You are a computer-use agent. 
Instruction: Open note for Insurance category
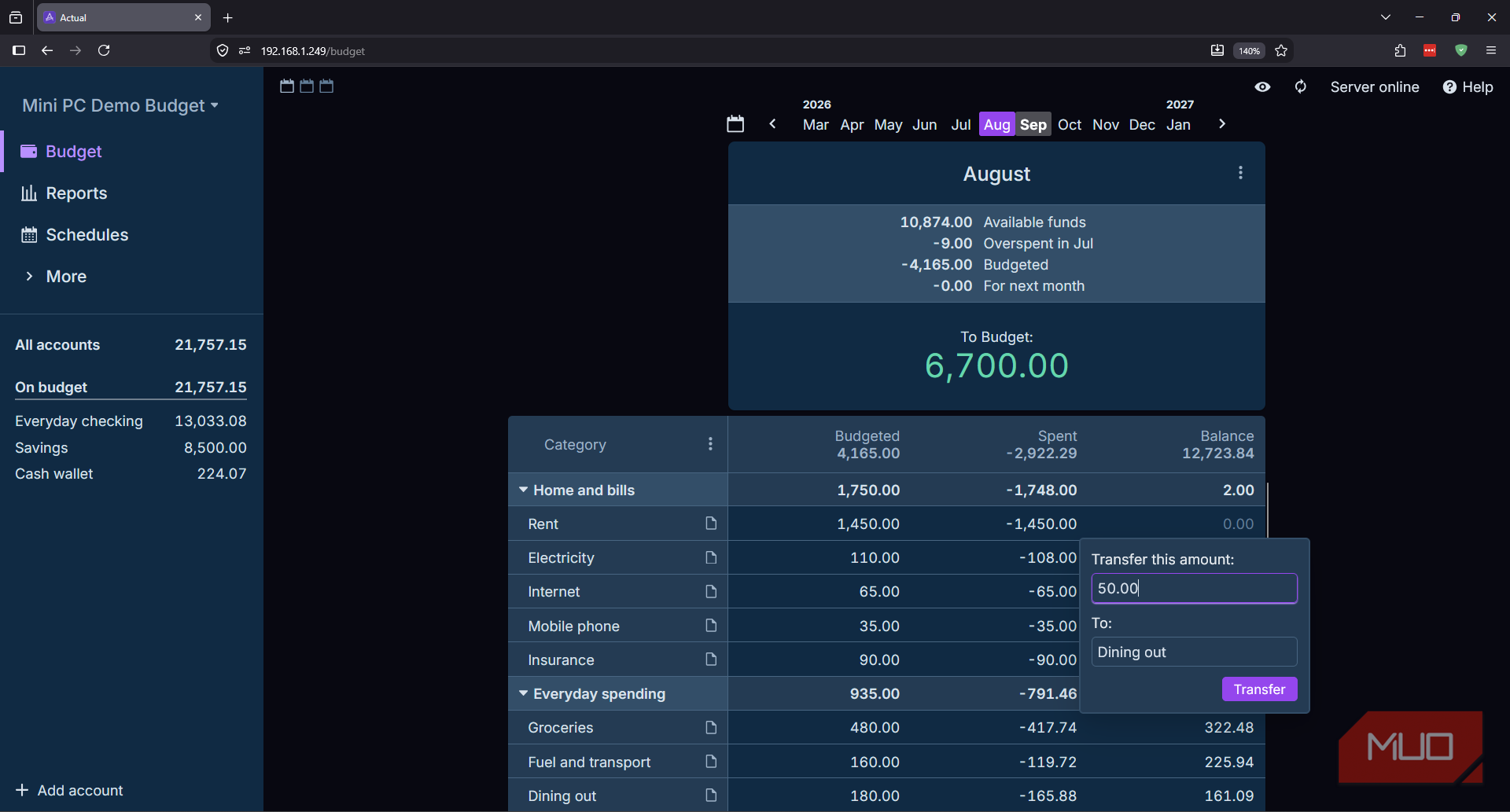click(x=711, y=660)
